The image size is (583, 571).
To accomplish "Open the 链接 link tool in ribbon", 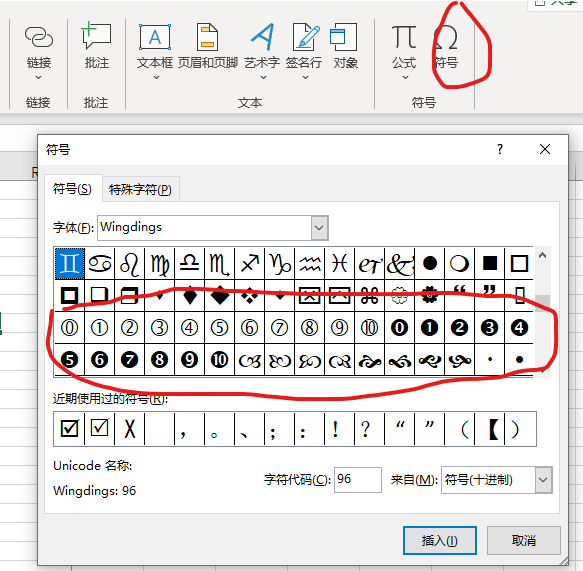I will 39,46.
